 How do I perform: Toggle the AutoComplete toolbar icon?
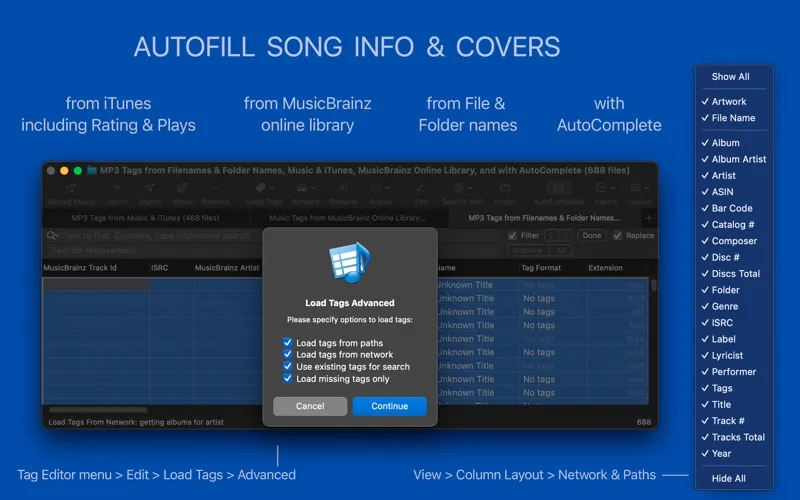tap(558, 188)
